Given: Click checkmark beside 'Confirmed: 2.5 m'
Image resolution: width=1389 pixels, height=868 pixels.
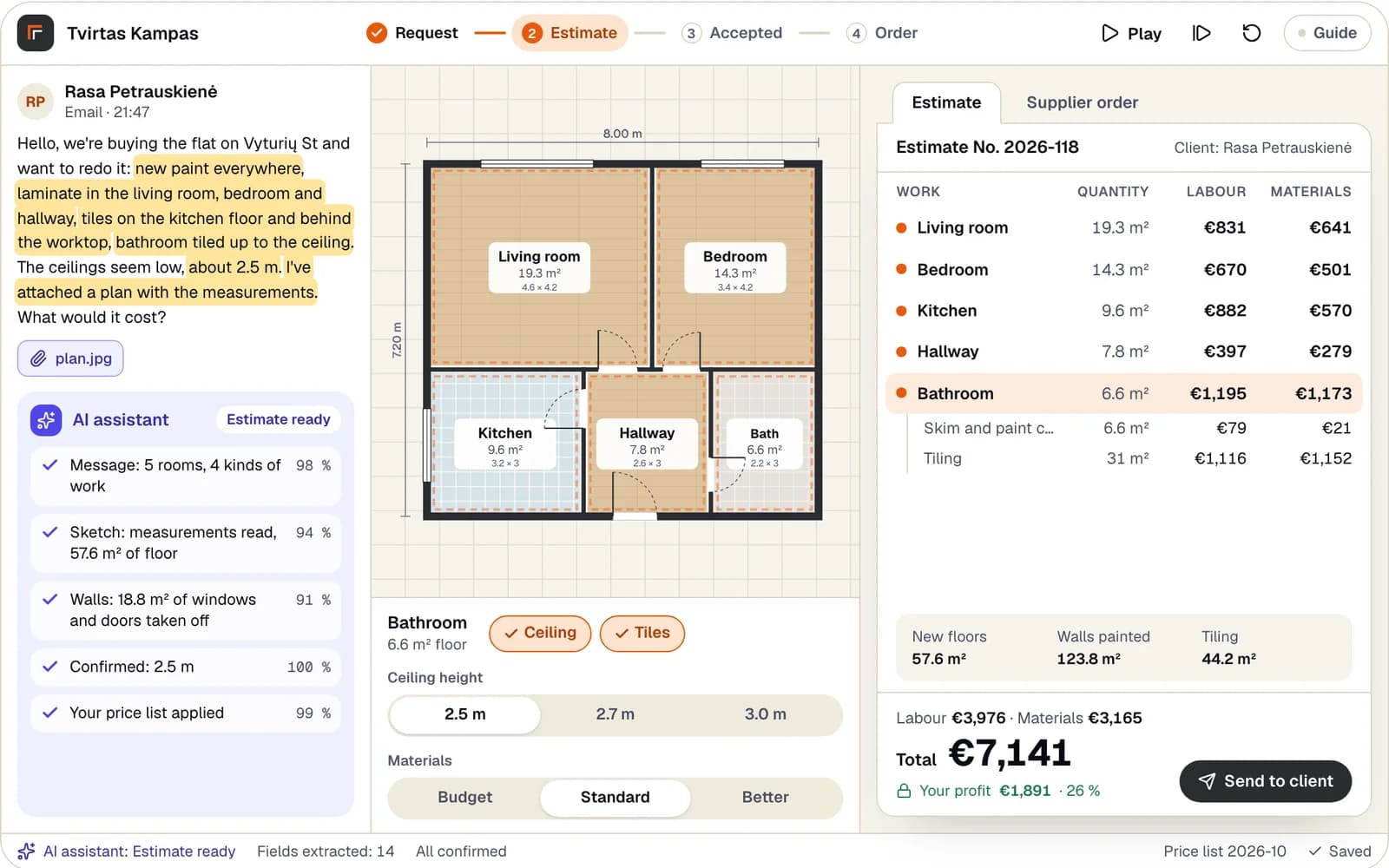Looking at the screenshot, I should click(x=50, y=667).
